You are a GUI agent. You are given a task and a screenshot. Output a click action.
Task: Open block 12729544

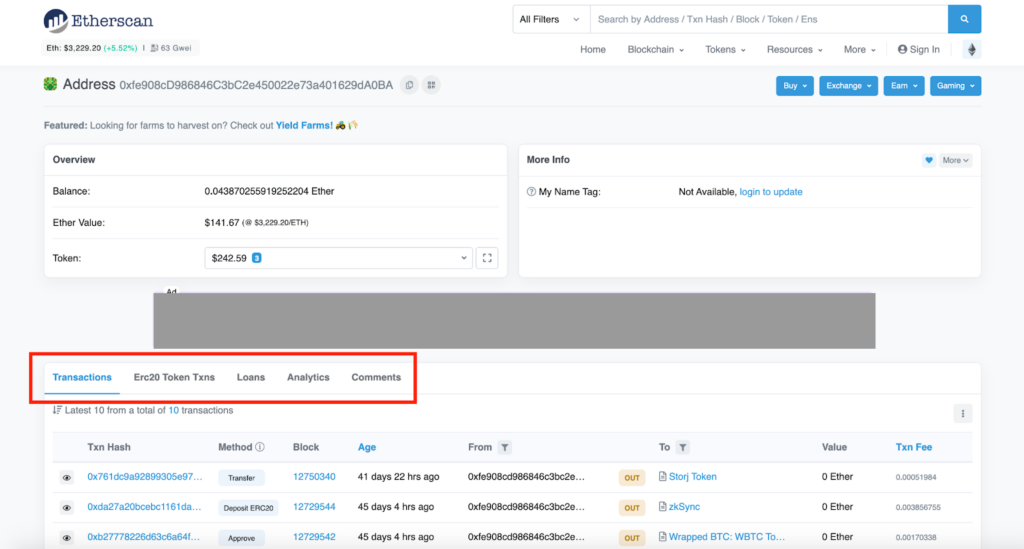(314, 507)
